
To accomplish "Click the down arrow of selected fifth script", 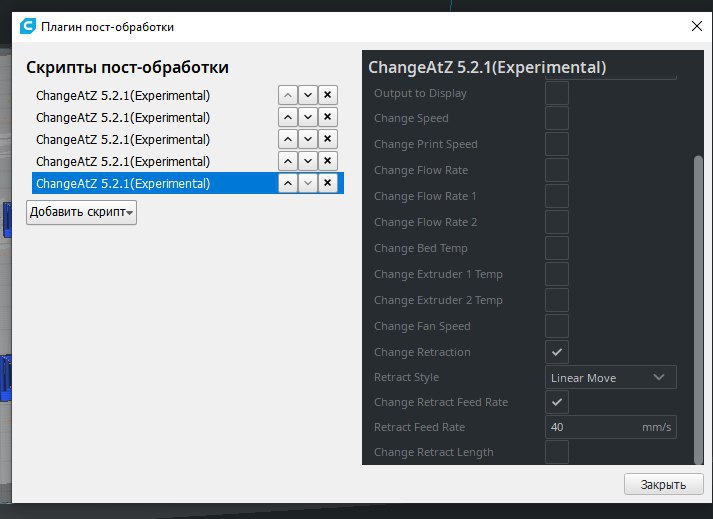I will click(308, 183).
